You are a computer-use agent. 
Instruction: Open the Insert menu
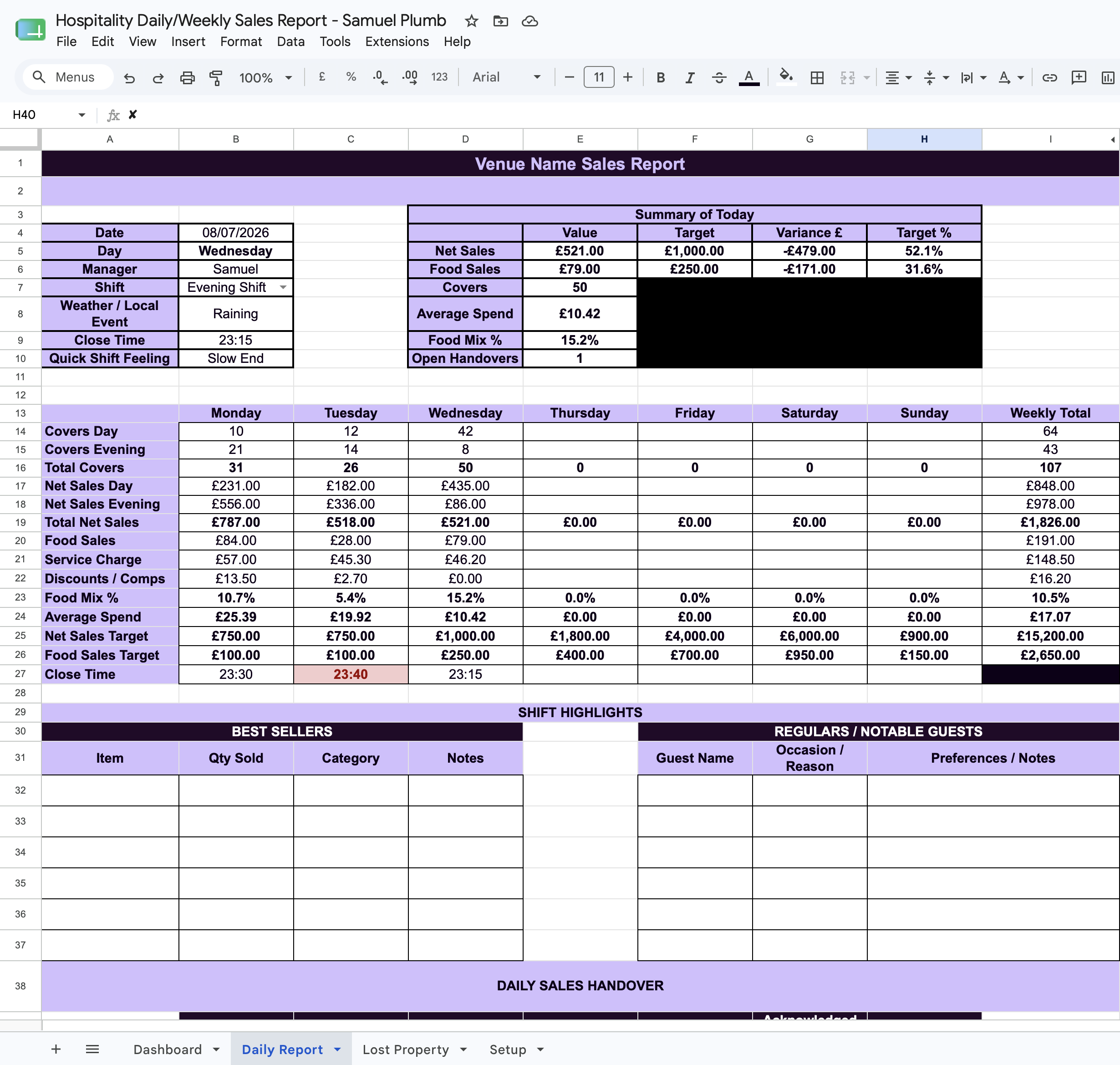pyautogui.click(x=188, y=41)
